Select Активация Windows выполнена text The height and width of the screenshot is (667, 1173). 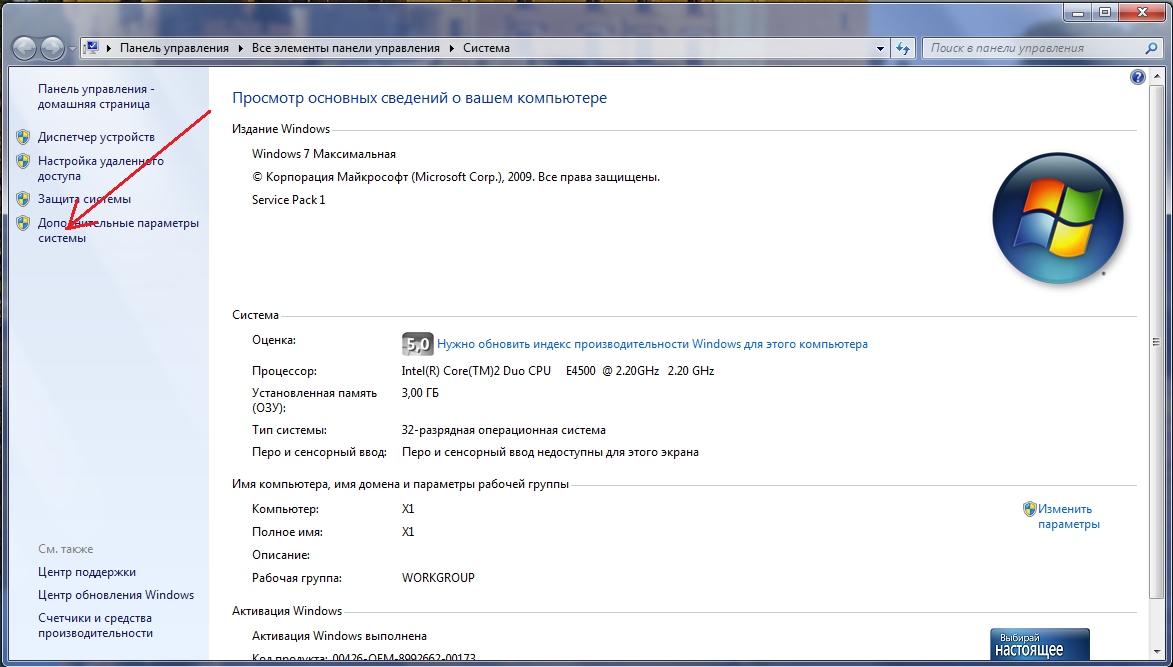(340, 636)
